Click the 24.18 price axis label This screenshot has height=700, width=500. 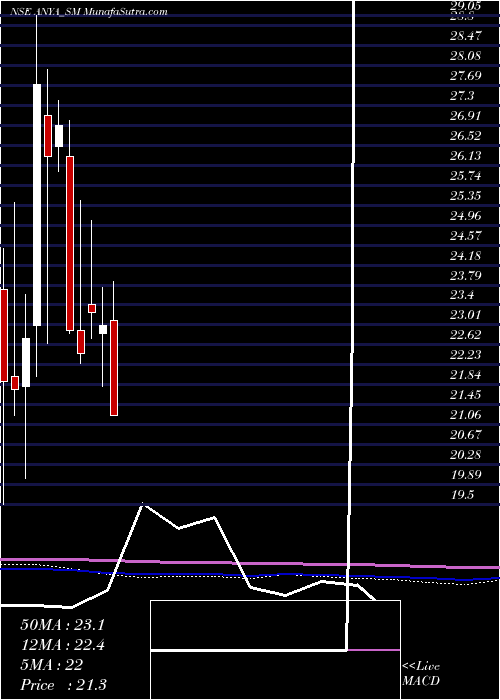(465, 255)
